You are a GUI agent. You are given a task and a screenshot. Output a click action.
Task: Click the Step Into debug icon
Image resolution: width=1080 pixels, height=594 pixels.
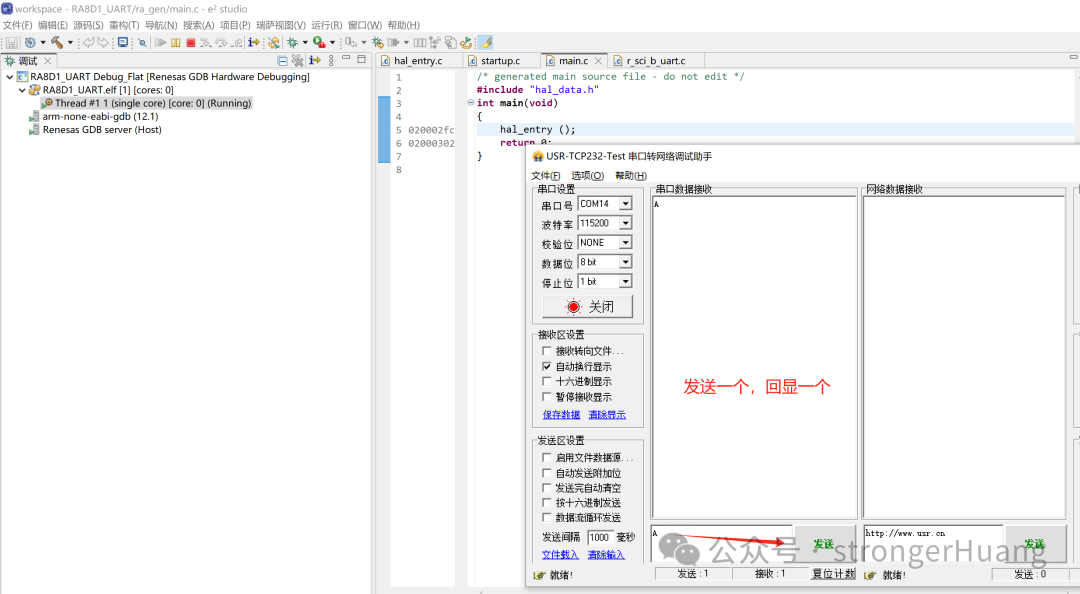pyautogui.click(x=206, y=42)
